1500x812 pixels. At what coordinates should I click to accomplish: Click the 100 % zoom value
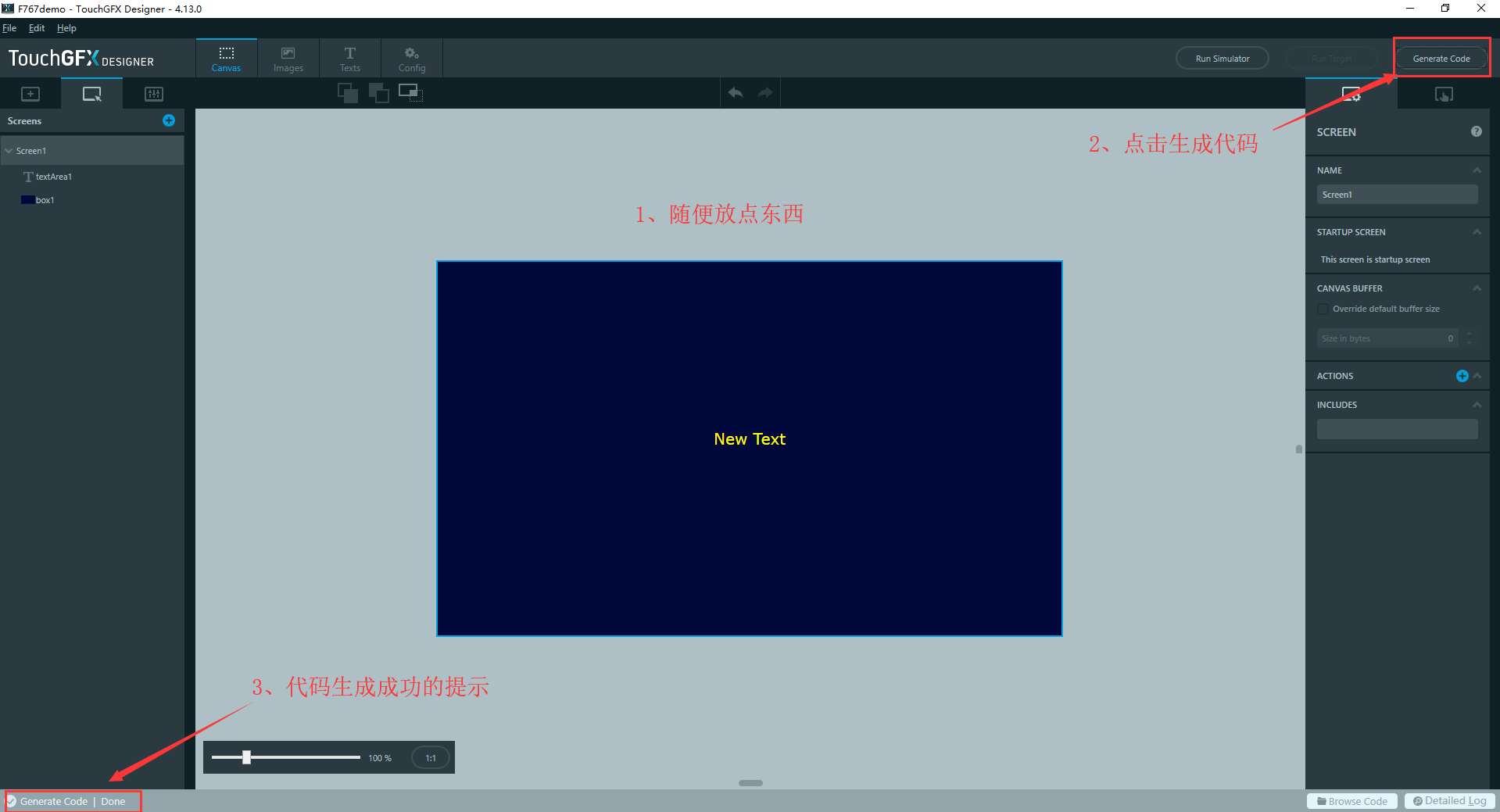380,758
